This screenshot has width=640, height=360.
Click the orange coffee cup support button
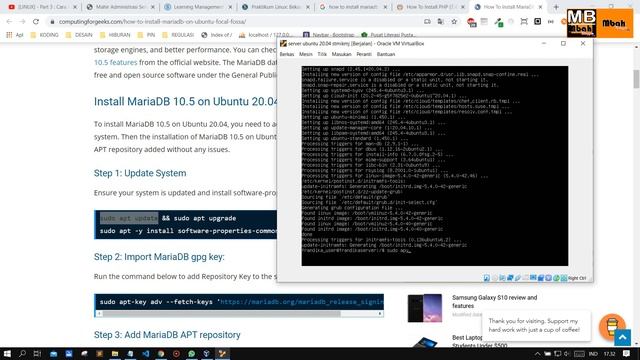pos(612,327)
